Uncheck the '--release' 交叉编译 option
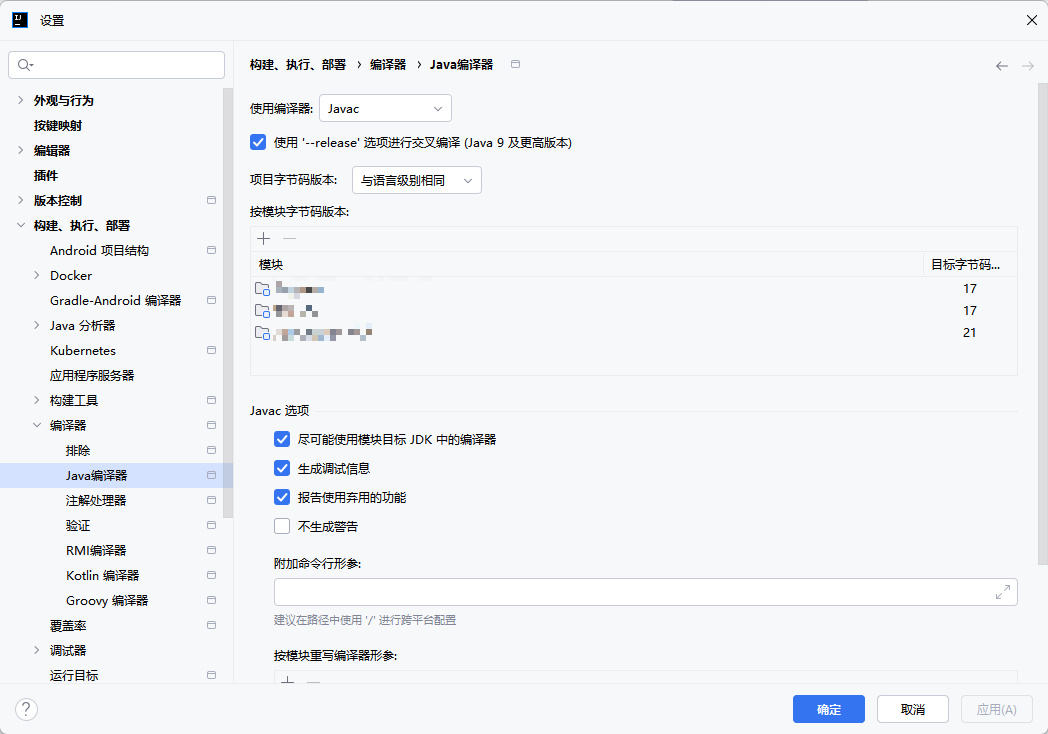This screenshot has width=1048, height=734. pos(257,142)
